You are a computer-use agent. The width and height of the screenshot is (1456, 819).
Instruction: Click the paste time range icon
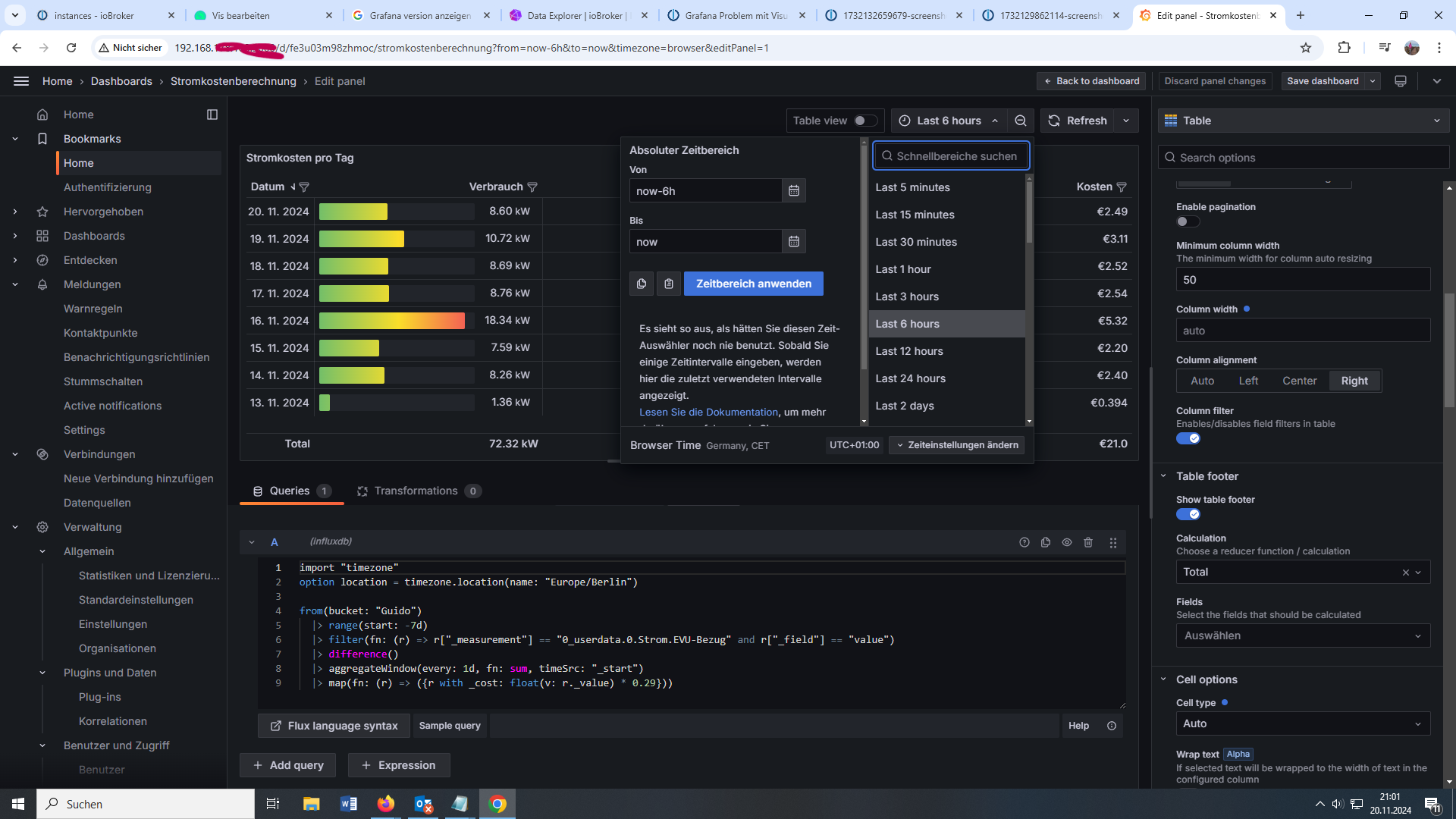(669, 284)
